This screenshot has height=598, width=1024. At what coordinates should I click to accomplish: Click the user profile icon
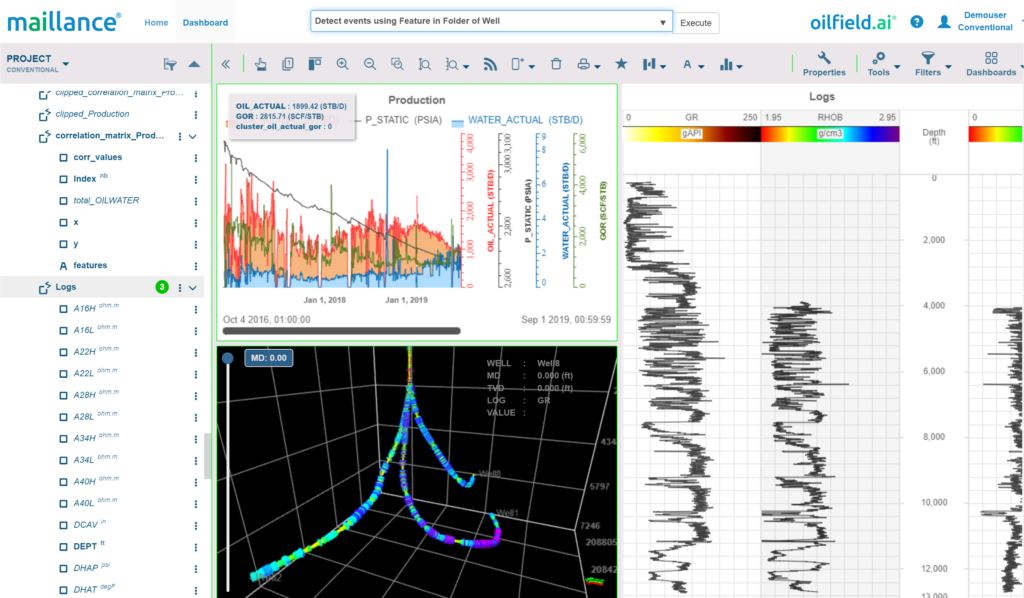944,22
